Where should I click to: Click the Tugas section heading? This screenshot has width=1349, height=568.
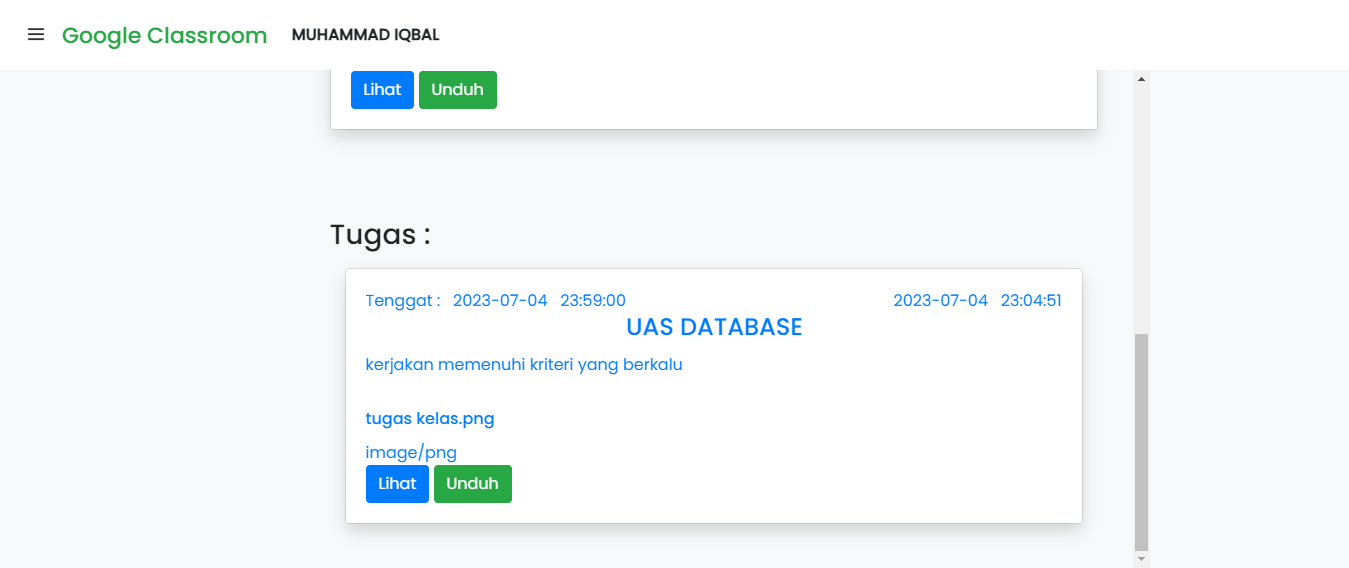[380, 235]
